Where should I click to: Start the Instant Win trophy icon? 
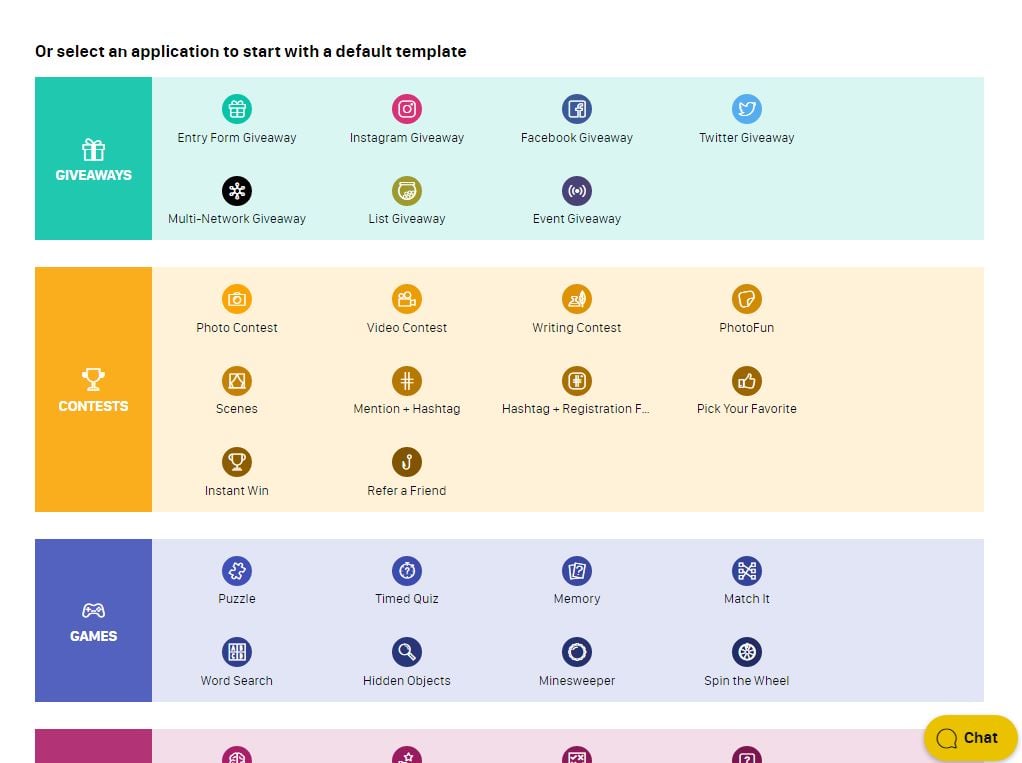pyautogui.click(x=237, y=462)
